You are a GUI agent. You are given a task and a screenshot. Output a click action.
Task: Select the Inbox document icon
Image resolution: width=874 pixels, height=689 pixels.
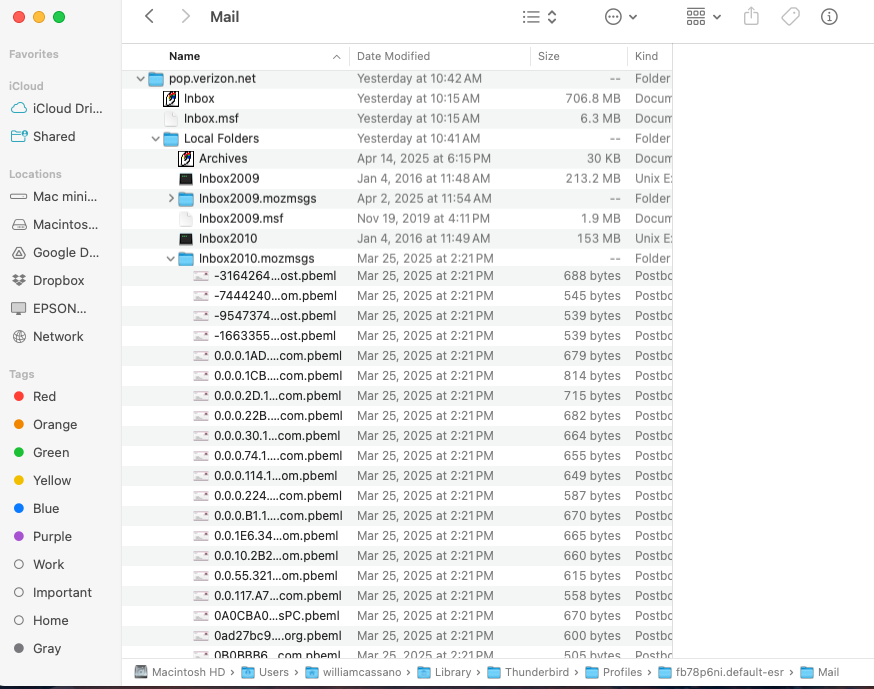click(171, 99)
